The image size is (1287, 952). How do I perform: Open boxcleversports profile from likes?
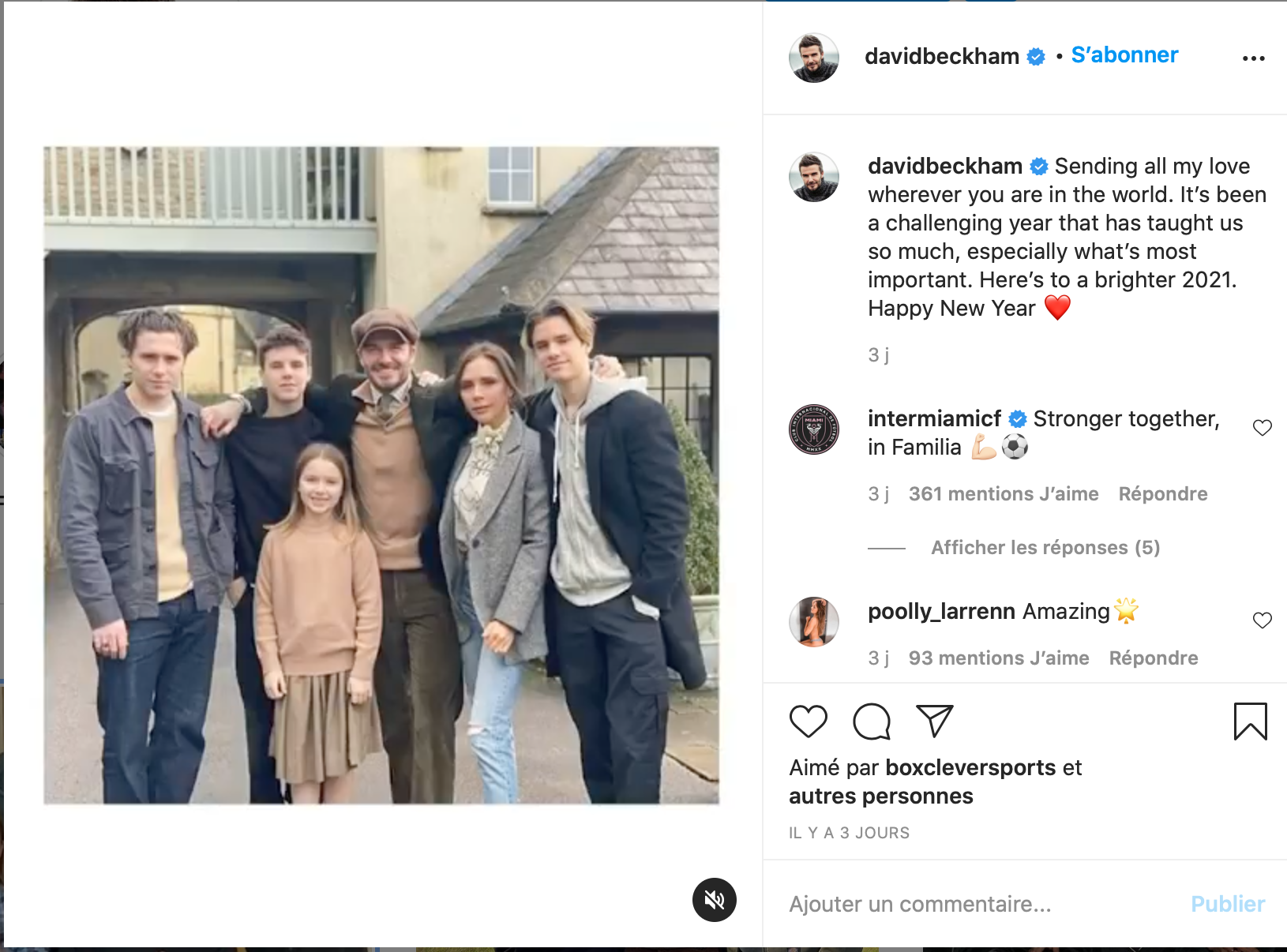[x=970, y=768]
